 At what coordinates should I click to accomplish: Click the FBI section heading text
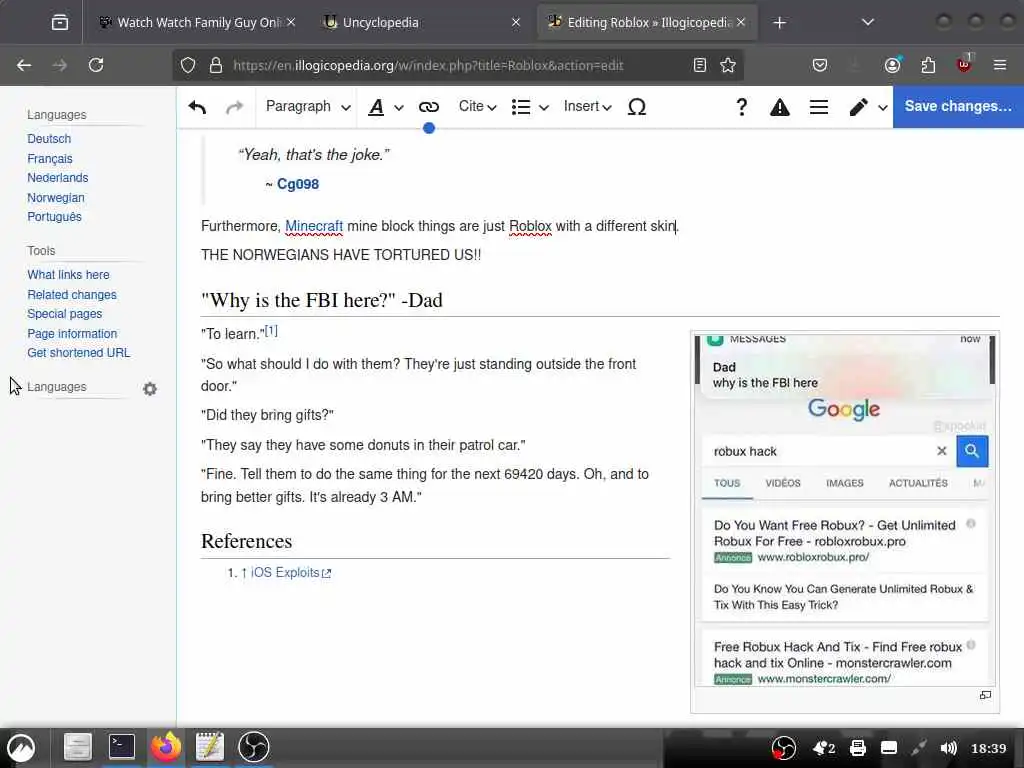[x=322, y=300]
